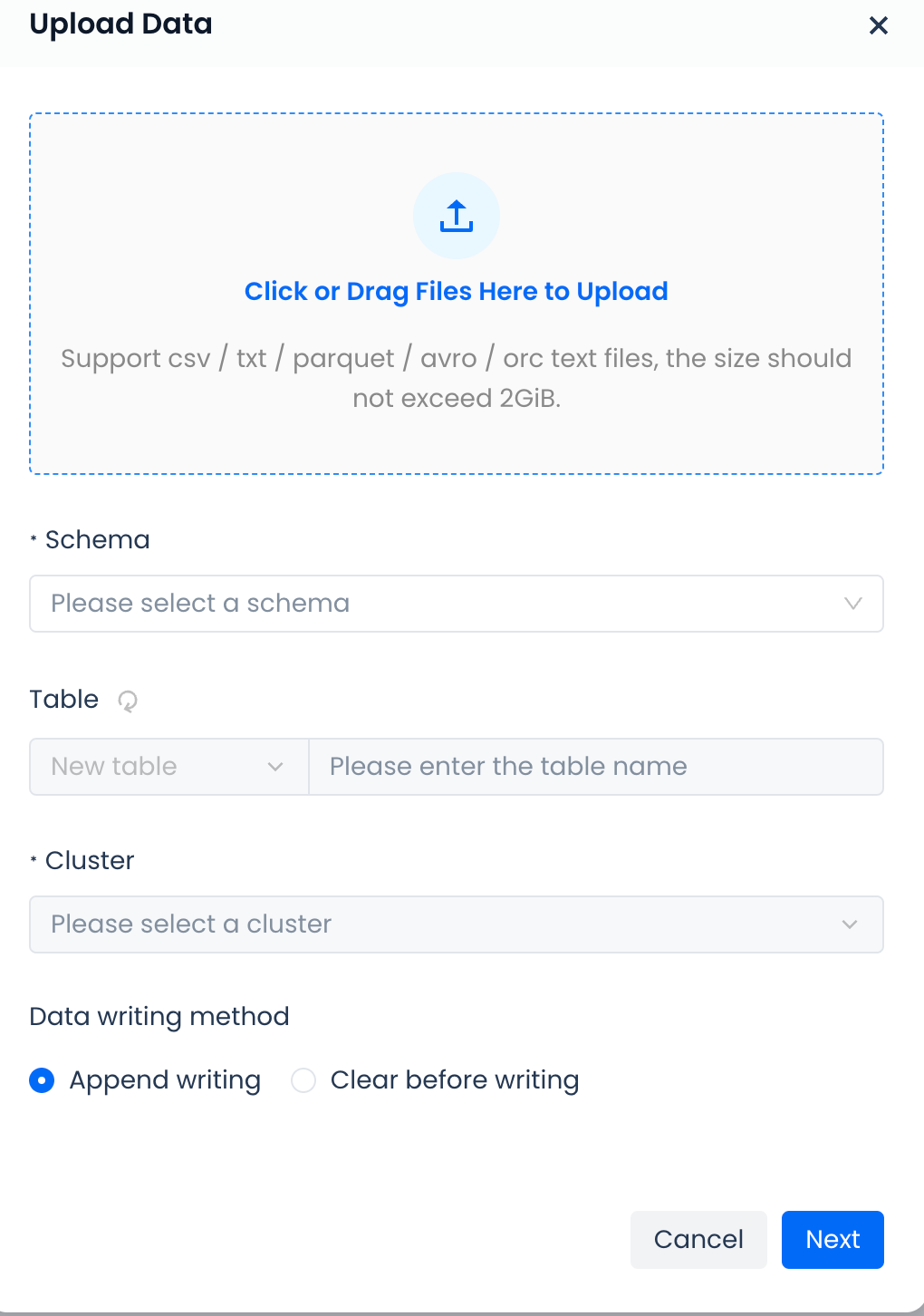
Task: Close the Upload Data dialog
Action: 878,25
